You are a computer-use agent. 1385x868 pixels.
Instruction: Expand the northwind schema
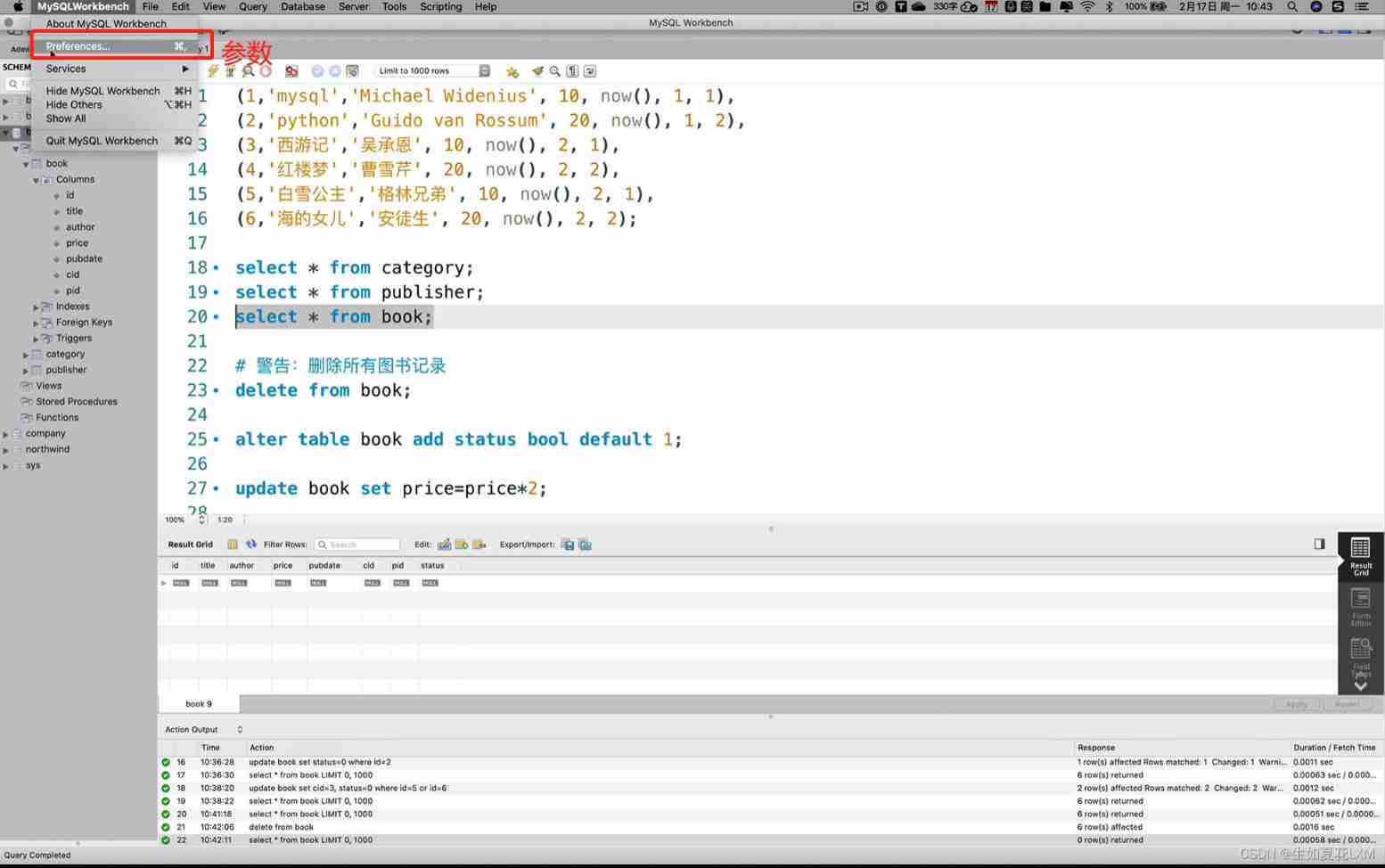pos(6,450)
